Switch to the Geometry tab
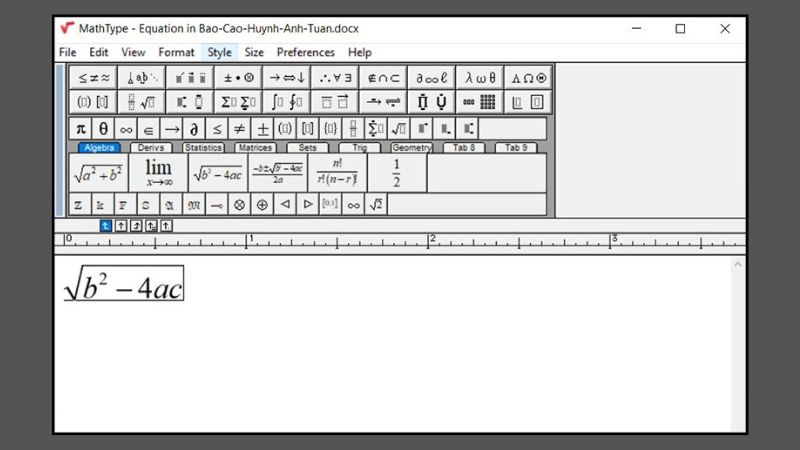This screenshot has width=800, height=450. point(411,148)
